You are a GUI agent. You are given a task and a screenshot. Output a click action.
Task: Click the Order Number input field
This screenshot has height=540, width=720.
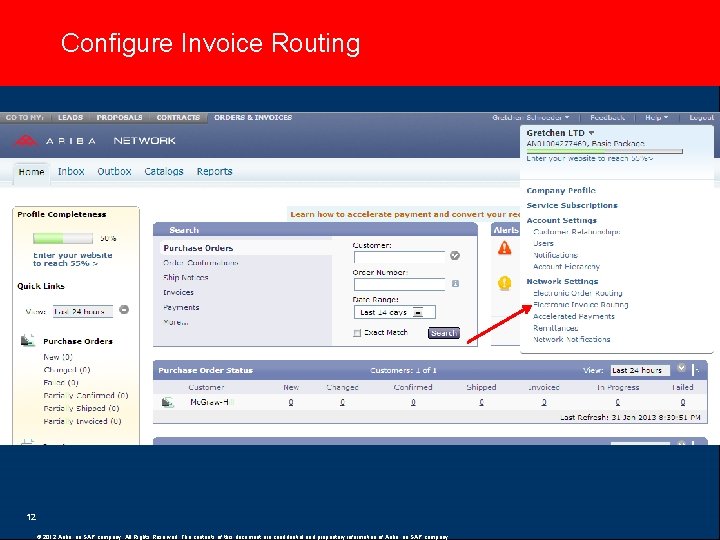coord(399,285)
